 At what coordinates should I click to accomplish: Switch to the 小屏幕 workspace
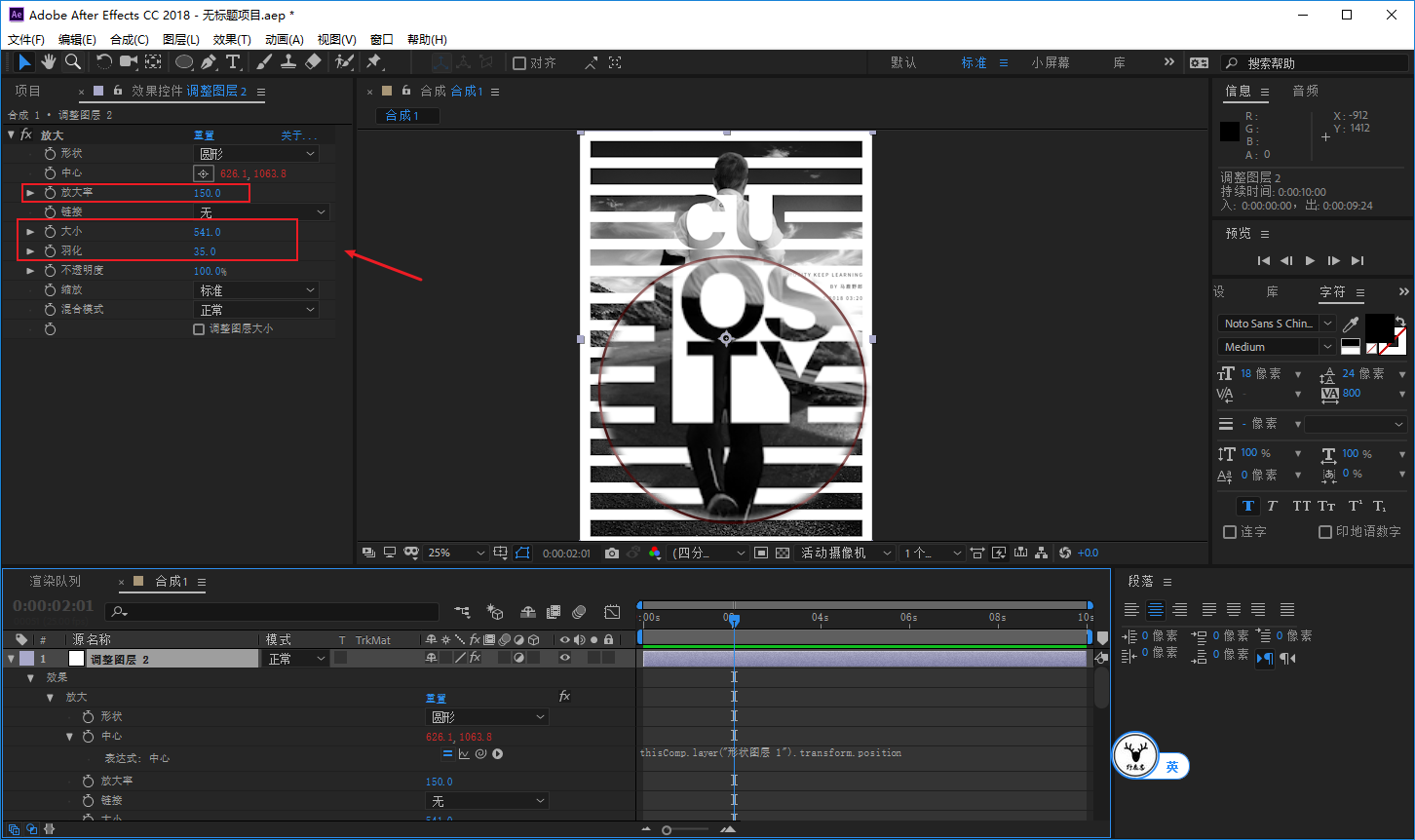click(1051, 62)
